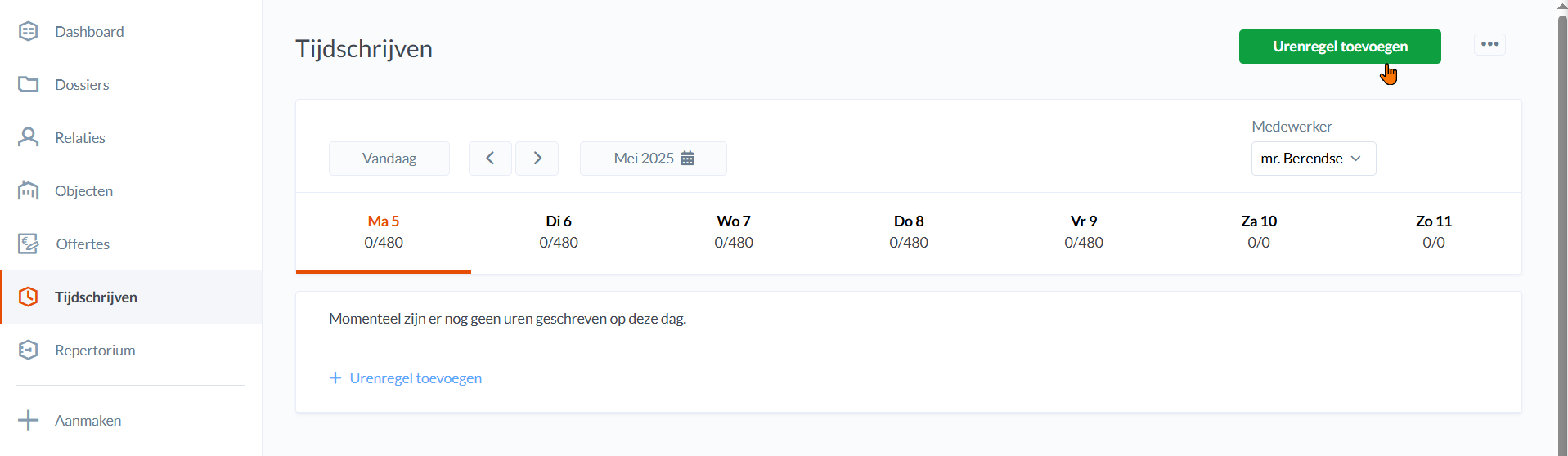
Task: Select the Di 6 day tab
Action: coord(559,232)
